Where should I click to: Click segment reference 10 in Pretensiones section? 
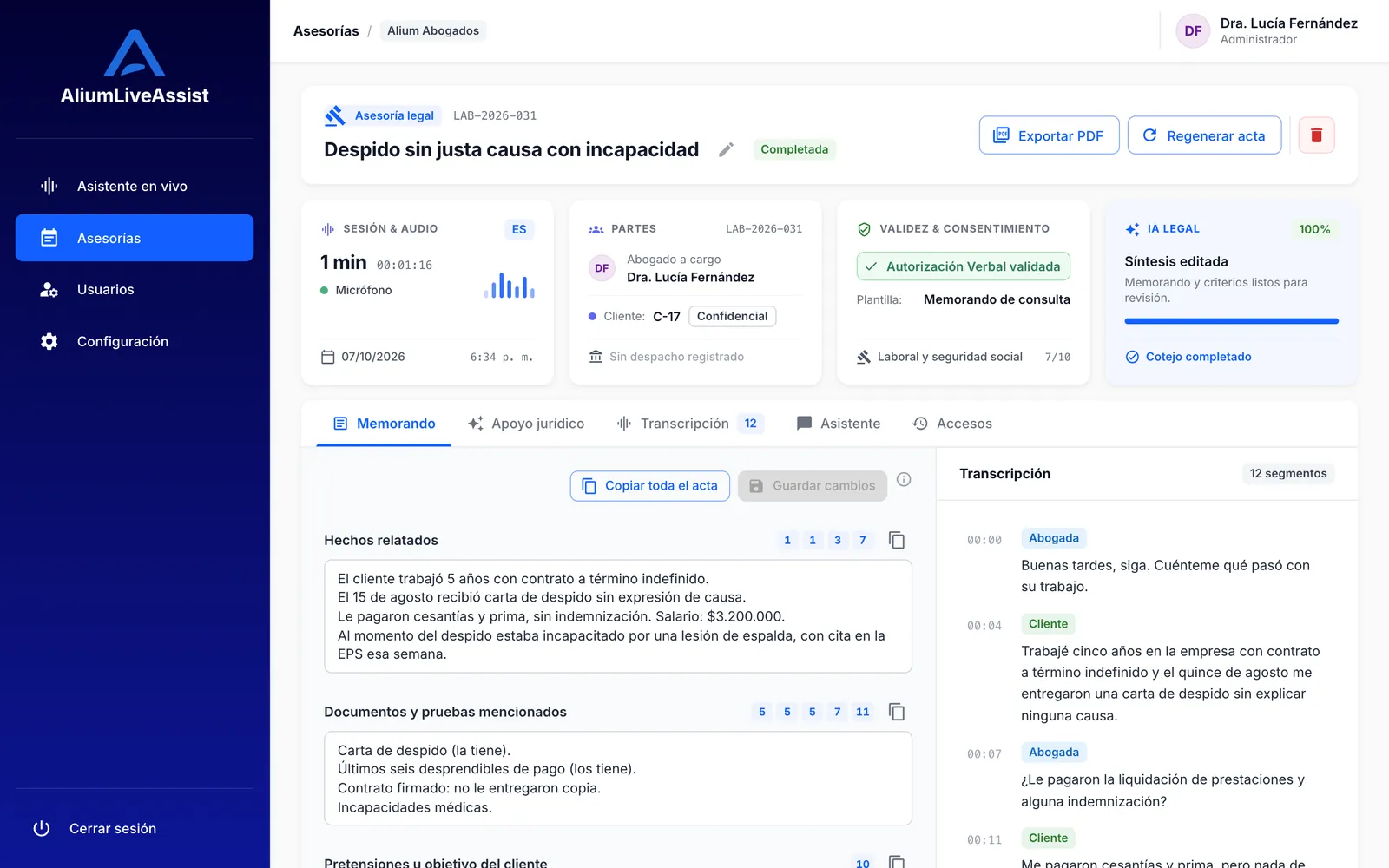pos(863,863)
